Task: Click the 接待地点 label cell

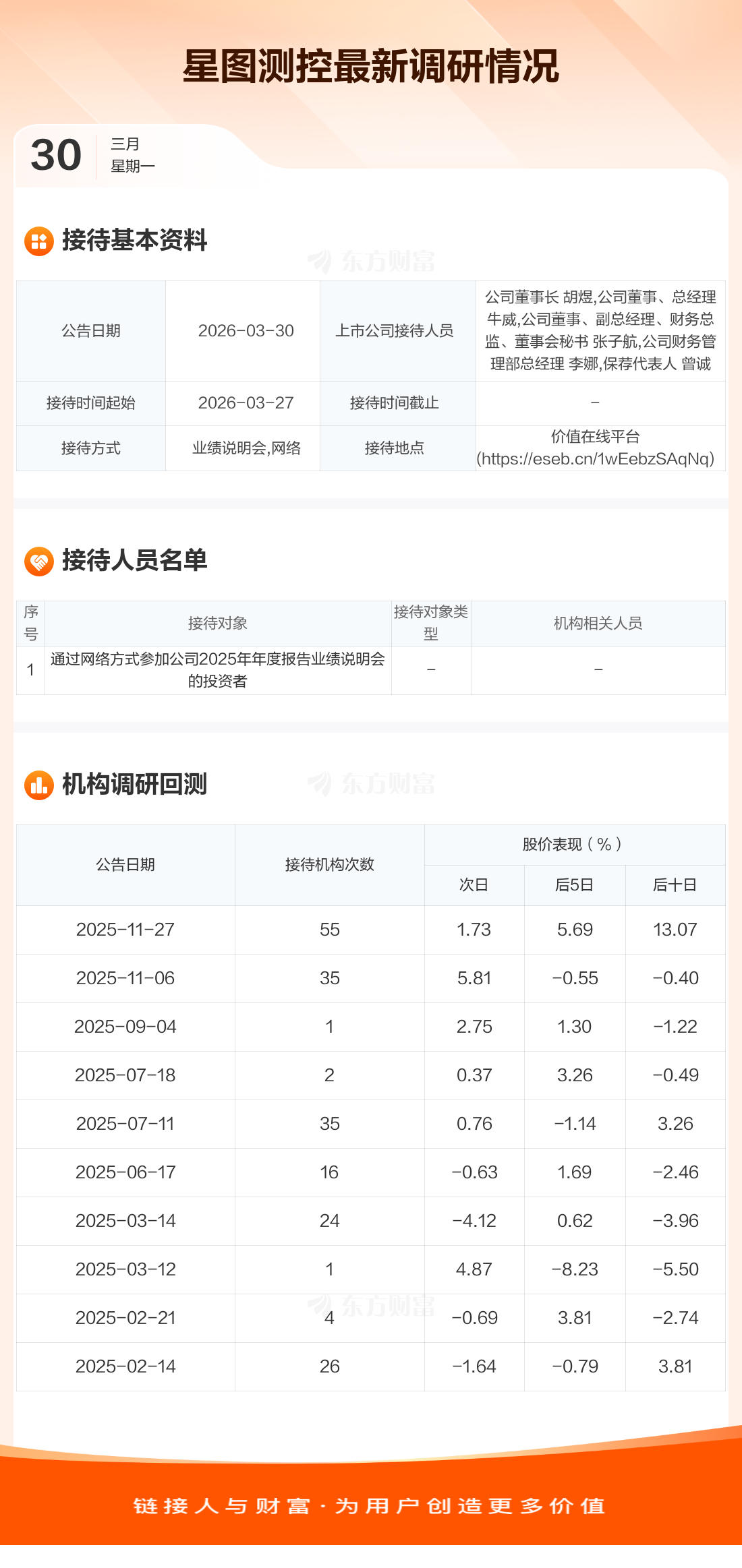Action: coord(398,448)
